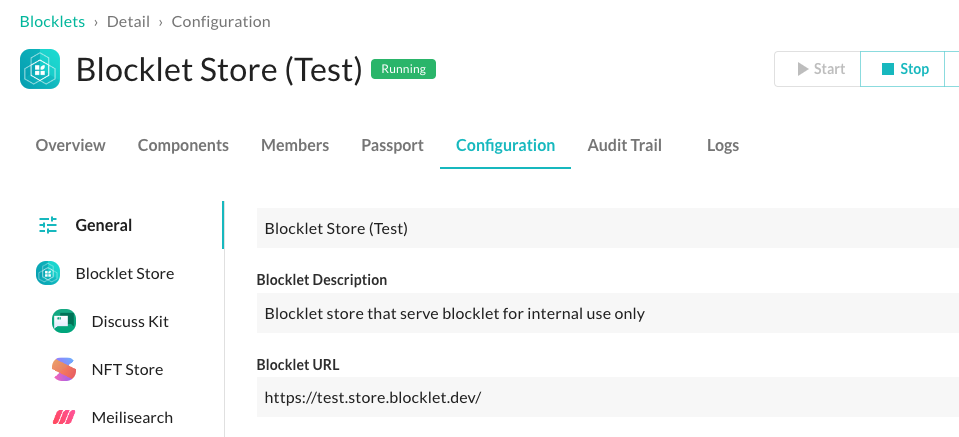Screen dimensions: 959x437
Task: Switch to the Components tab
Action: [x=183, y=145]
